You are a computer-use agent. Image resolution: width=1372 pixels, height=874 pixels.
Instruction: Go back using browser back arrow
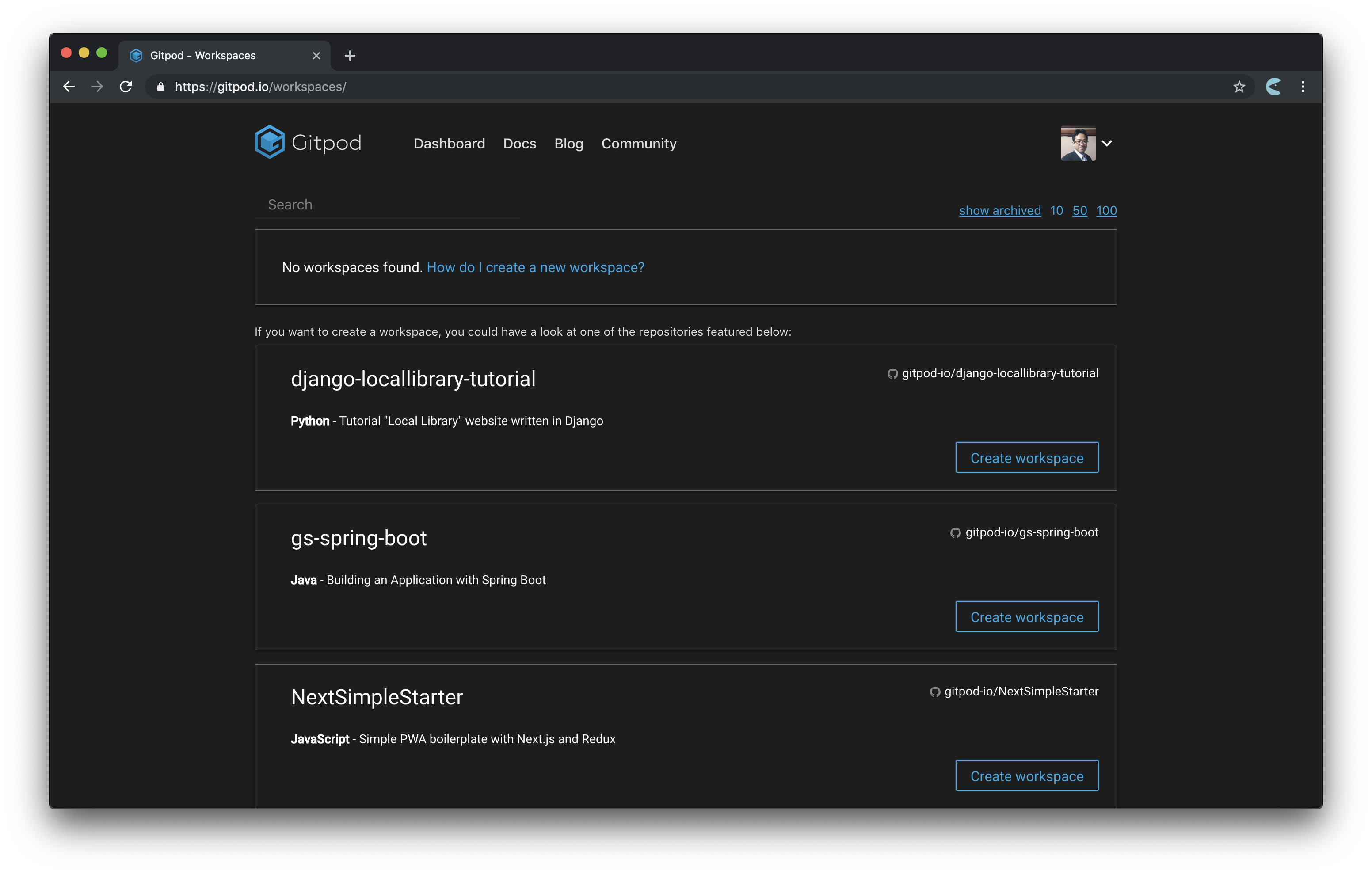pyautogui.click(x=69, y=87)
